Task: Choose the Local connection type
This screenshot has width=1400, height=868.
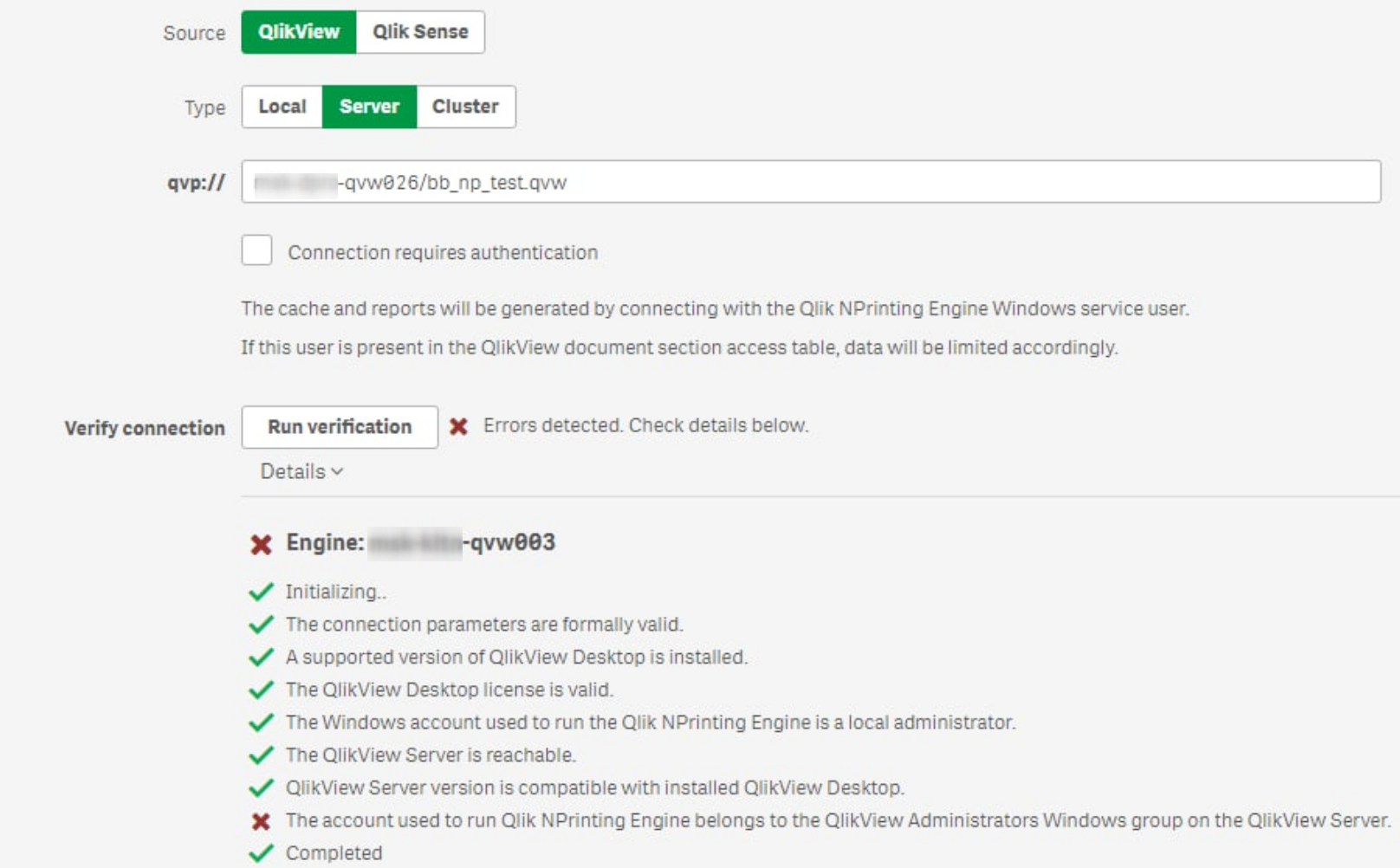Action: coord(282,107)
